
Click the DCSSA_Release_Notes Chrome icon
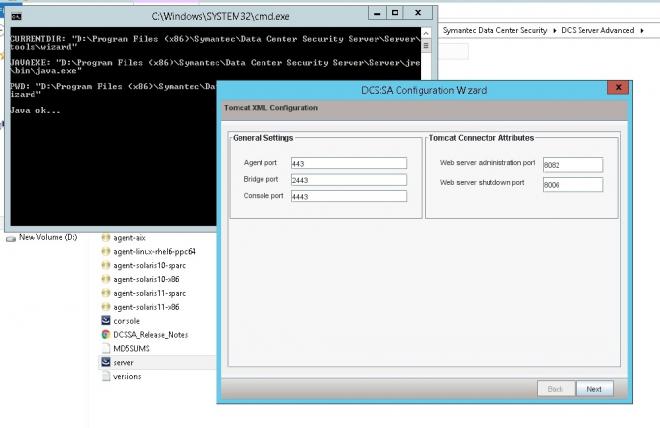click(106, 335)
